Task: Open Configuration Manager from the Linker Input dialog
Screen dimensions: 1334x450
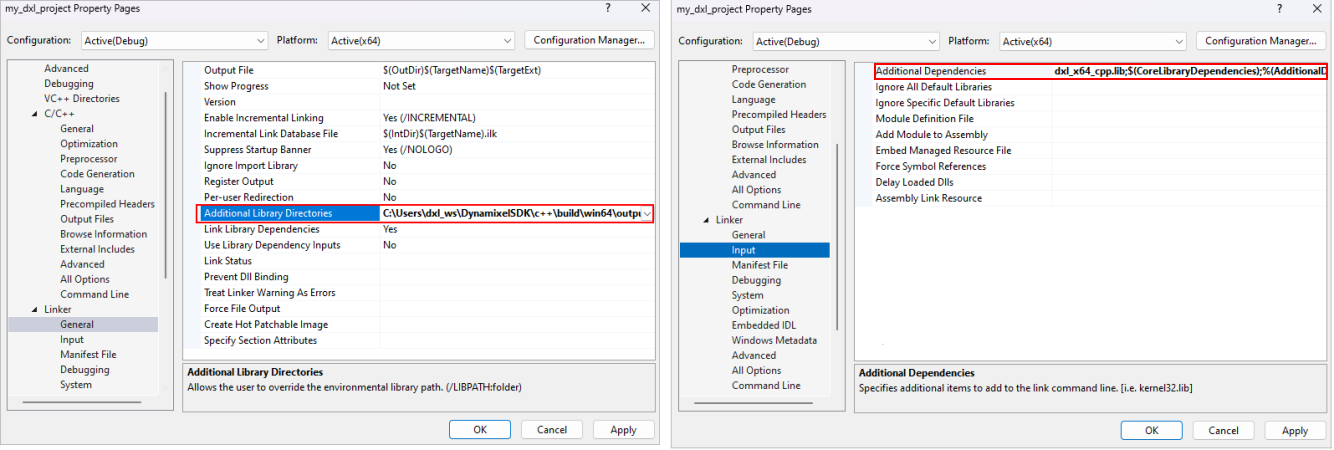Action: point(1260,41)
